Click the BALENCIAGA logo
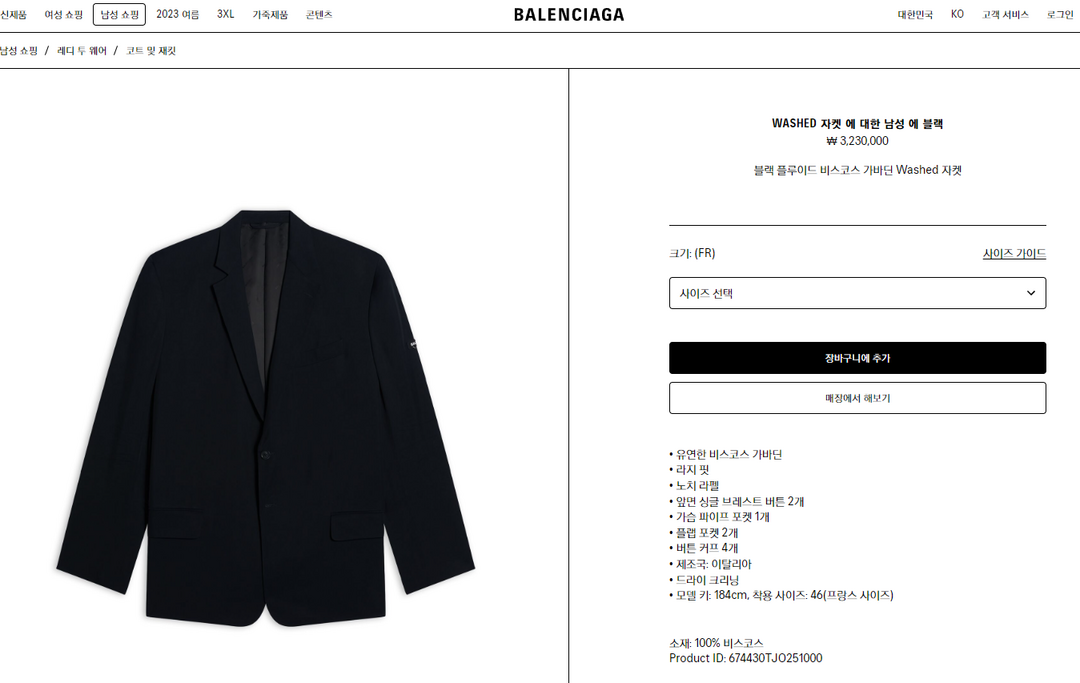1080x683 pixels. [x=569, y=14]
